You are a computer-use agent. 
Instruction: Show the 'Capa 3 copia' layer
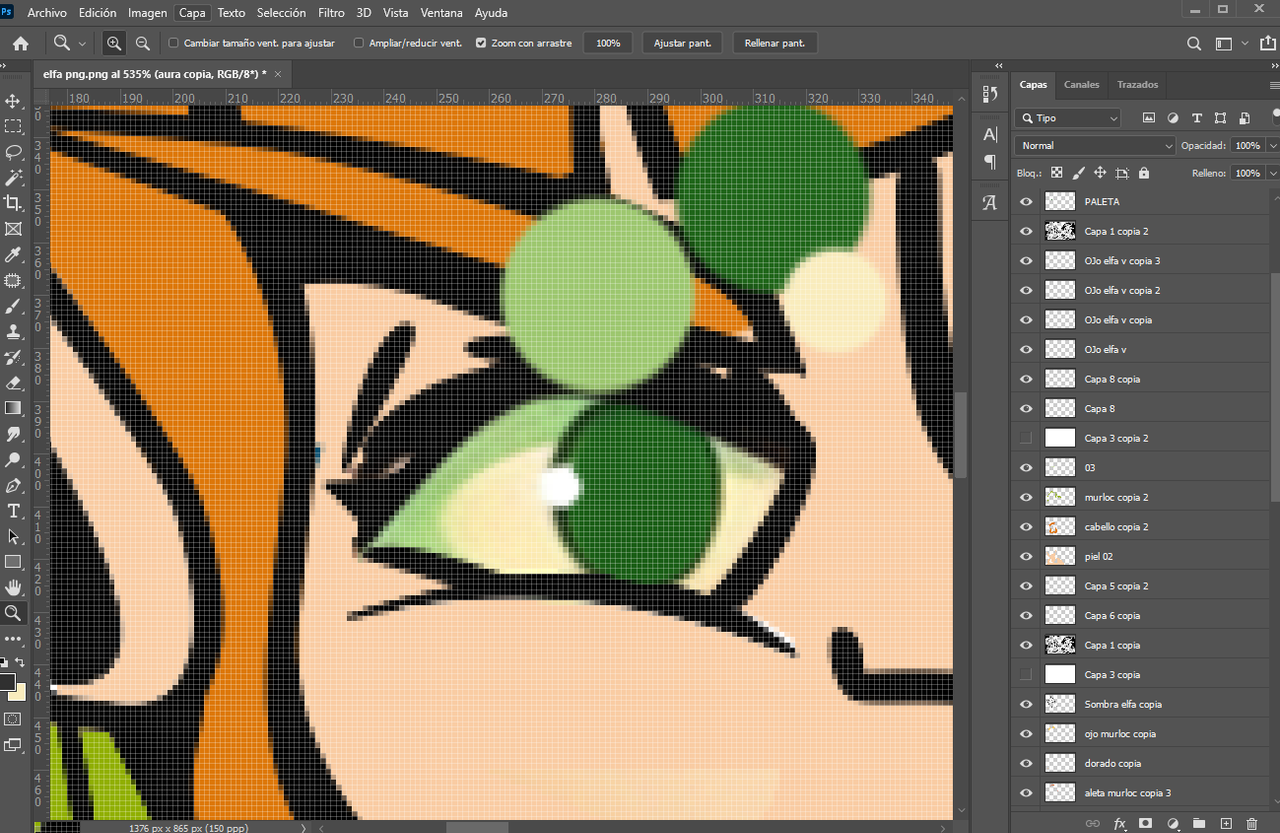(1026, 674)
